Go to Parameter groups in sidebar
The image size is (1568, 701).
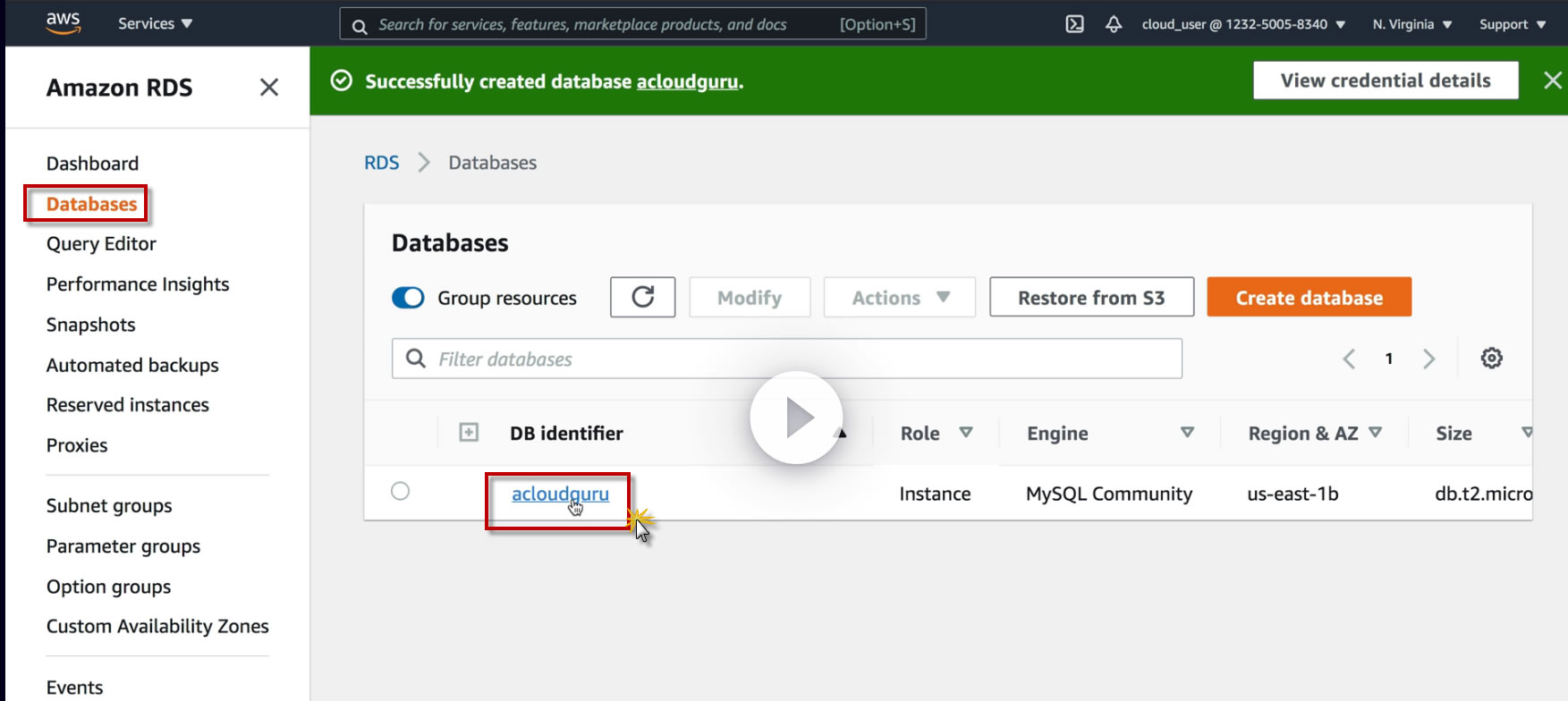click(123, 546)
